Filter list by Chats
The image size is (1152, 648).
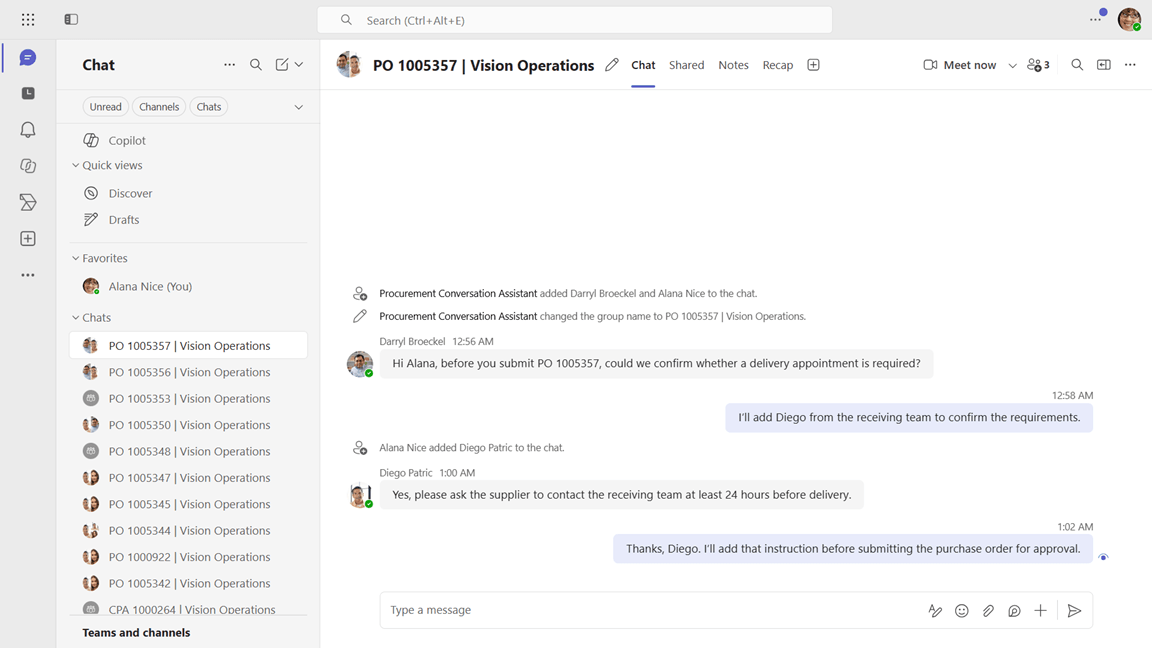coord(209,107)
